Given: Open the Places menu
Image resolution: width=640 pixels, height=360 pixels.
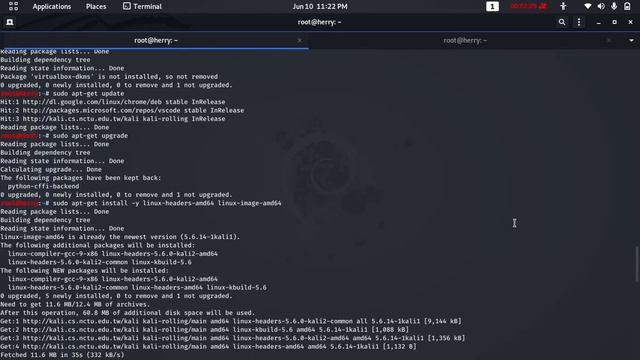Looking at the screenshot, I should tap(96, 7).
